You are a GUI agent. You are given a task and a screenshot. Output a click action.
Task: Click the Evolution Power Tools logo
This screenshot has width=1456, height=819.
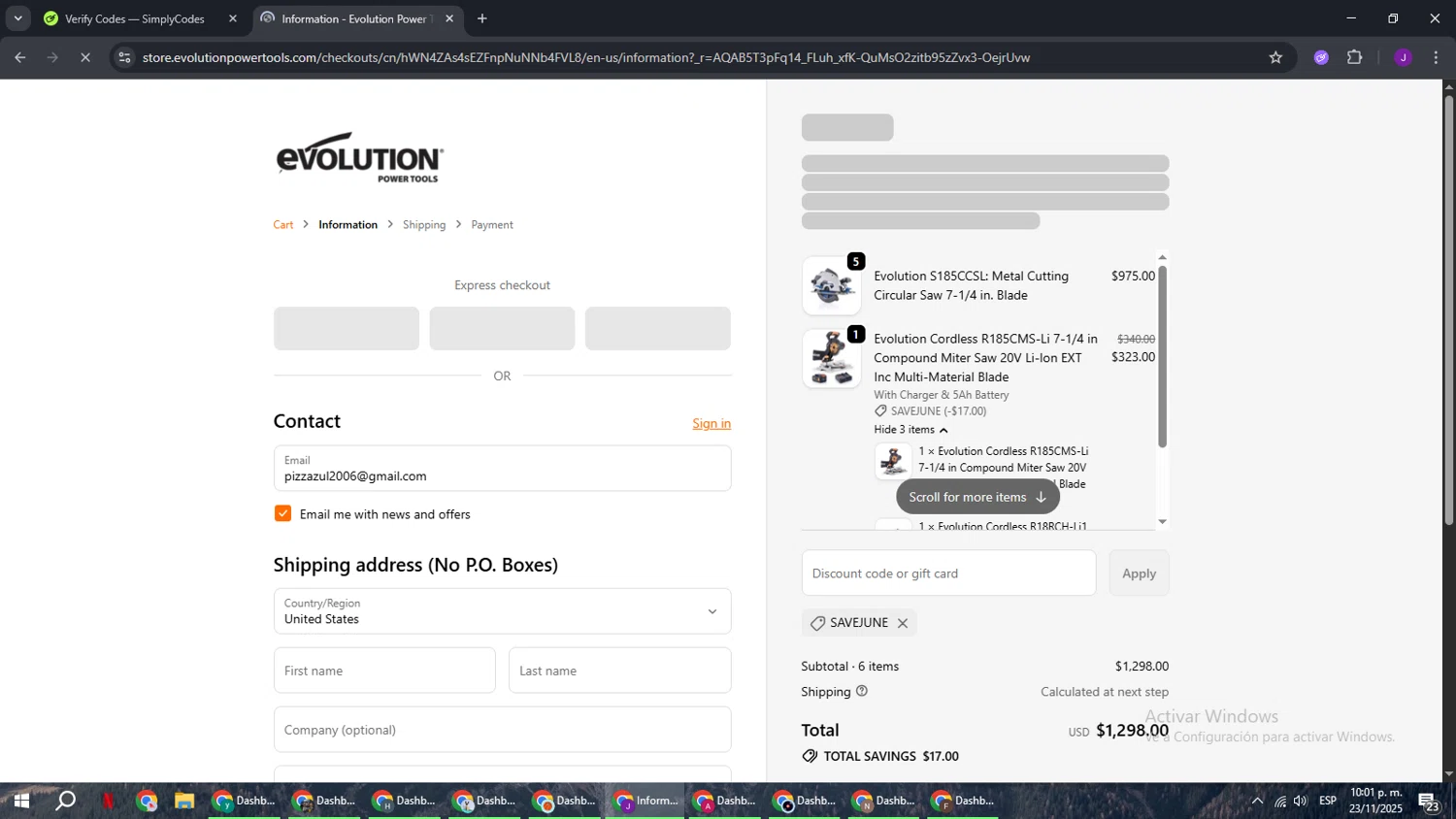pyautogui.click(x=360, y=157)
